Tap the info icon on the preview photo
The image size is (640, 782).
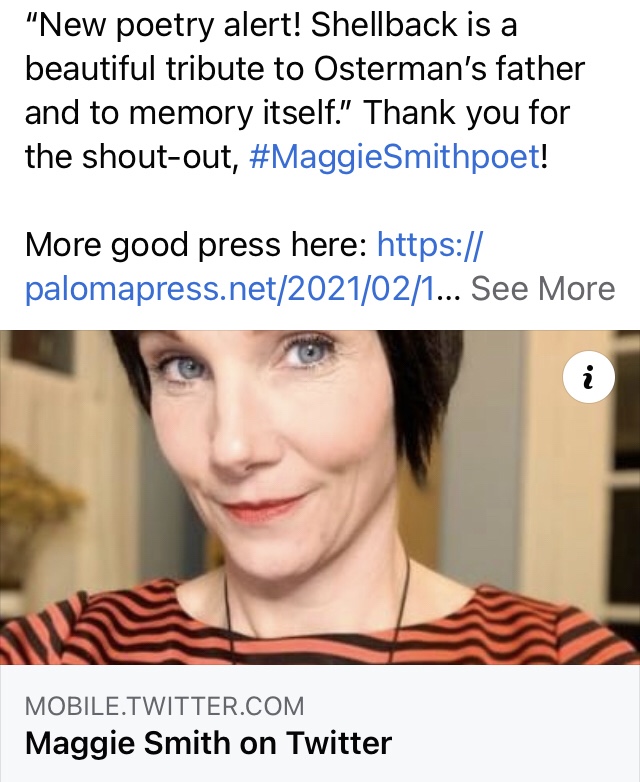(589, 378)
